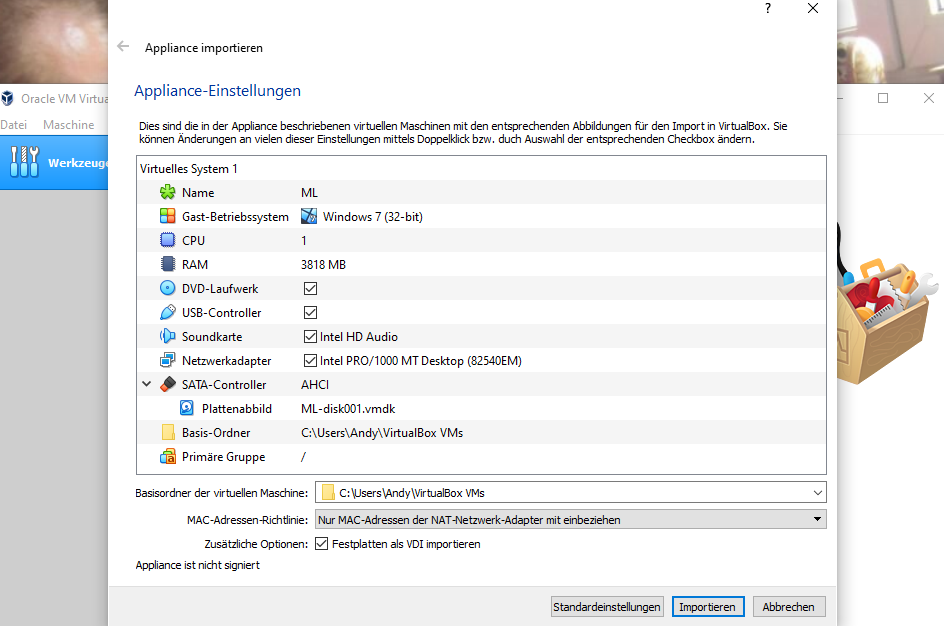The height and width of the screenshot is (626, 944).
Task: Click the Abbrechen button
Action: pyautogui.click(x=788, y=607)
